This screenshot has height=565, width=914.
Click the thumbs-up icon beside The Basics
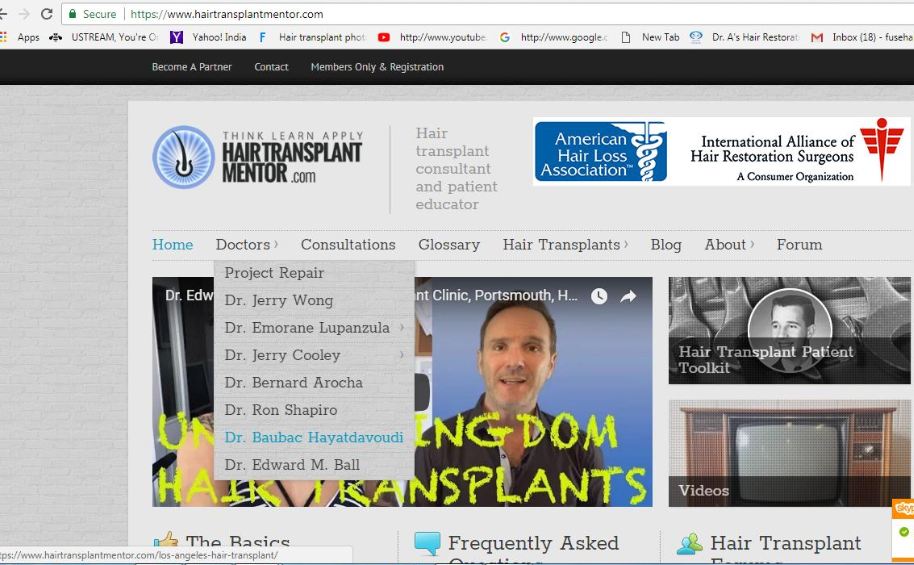point(166,542)
